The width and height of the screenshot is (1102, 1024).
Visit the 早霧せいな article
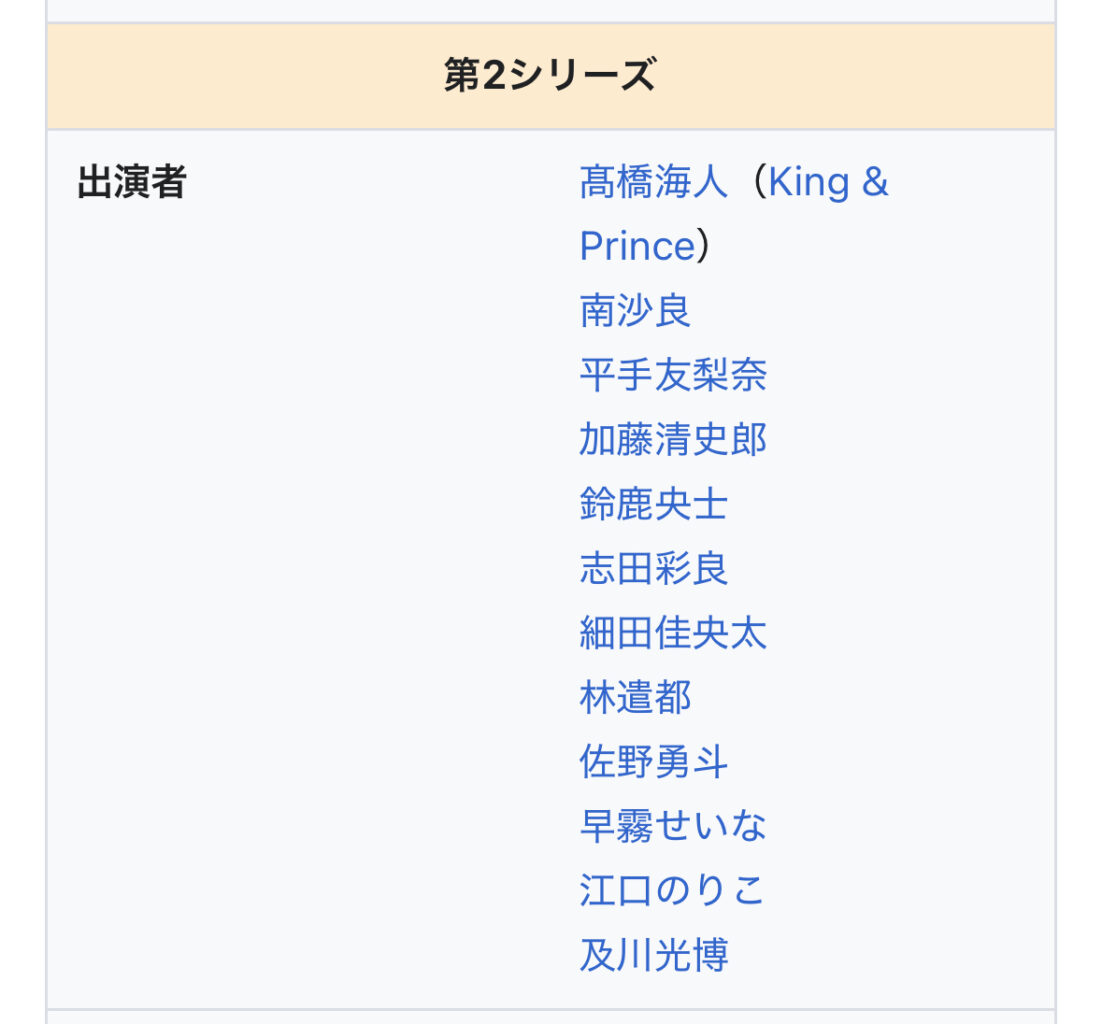(673, 826)
